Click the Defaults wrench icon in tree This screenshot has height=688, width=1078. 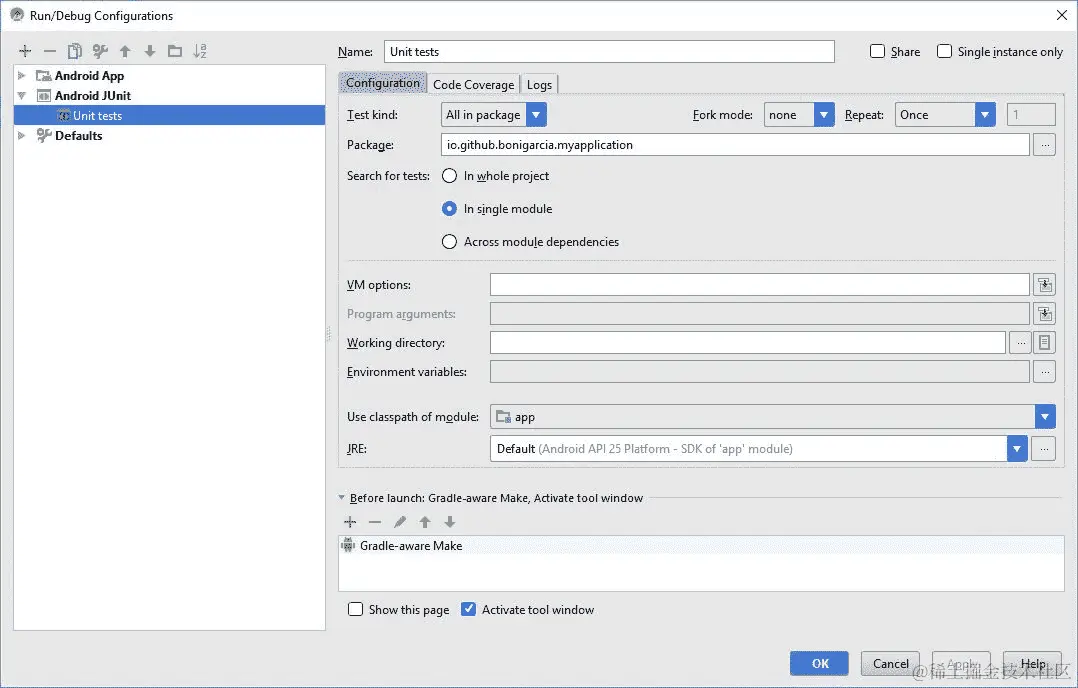pos(44,135)
